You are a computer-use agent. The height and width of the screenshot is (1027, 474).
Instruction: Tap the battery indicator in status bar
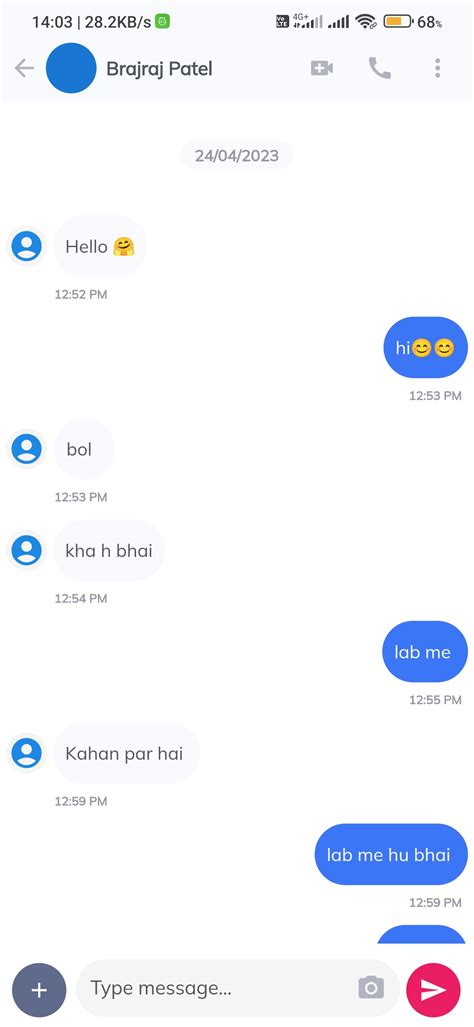pyautogui.click(x=397, y=22)
